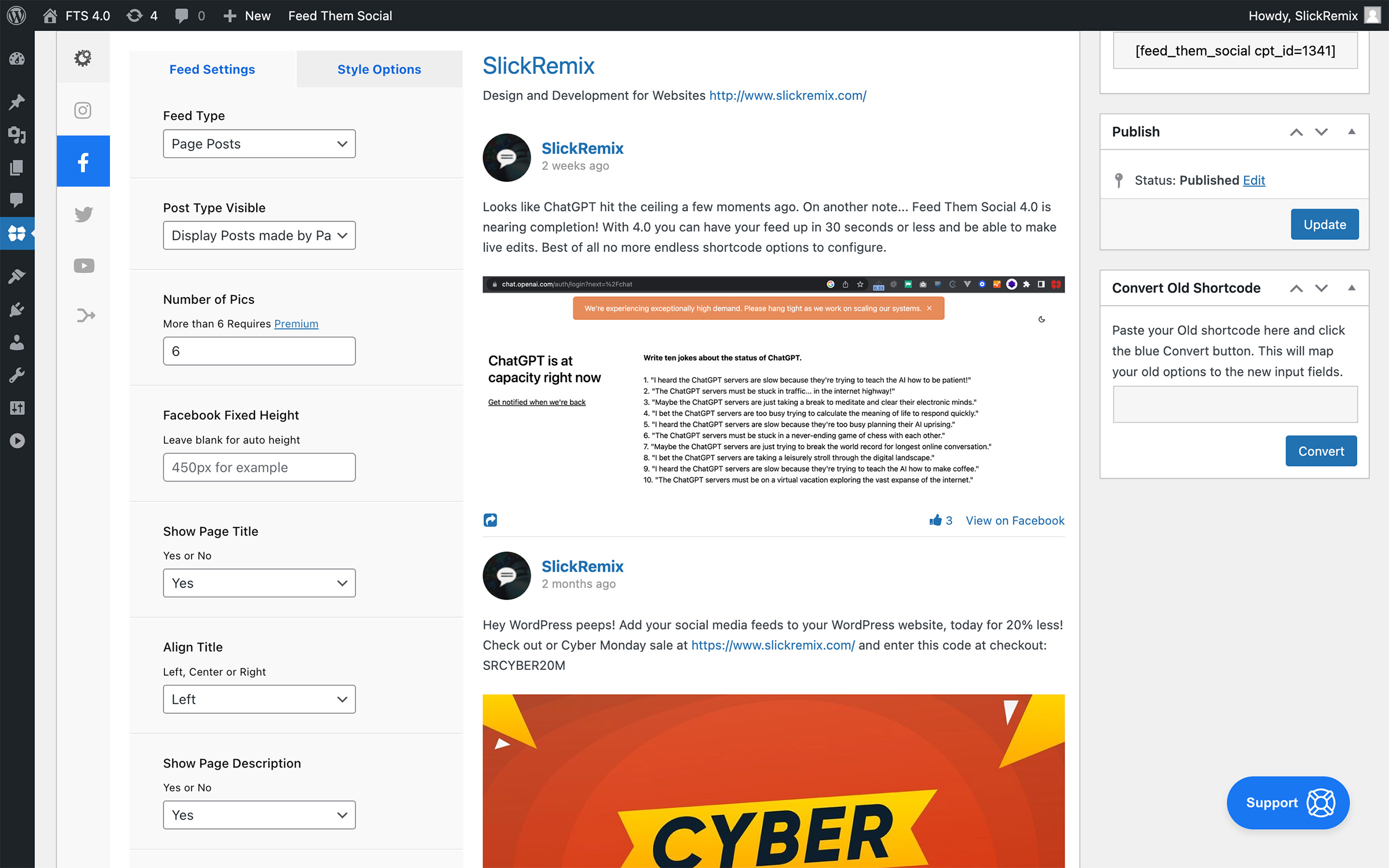Image resolution: width=1389 pixels, height=868 pixels.
Task: Open View on Facebook link
Action: (x=1015, y=521)
